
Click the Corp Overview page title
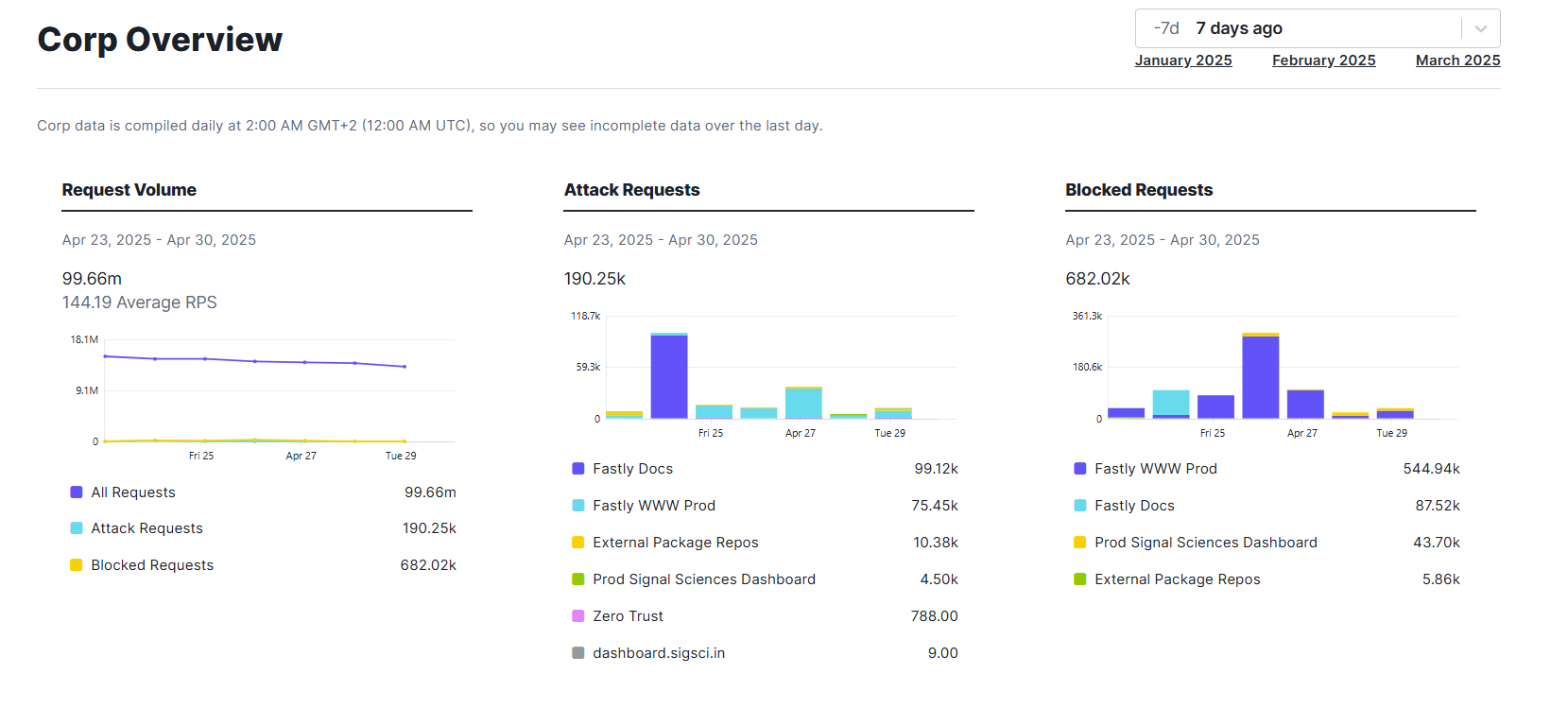pos(160,40)
